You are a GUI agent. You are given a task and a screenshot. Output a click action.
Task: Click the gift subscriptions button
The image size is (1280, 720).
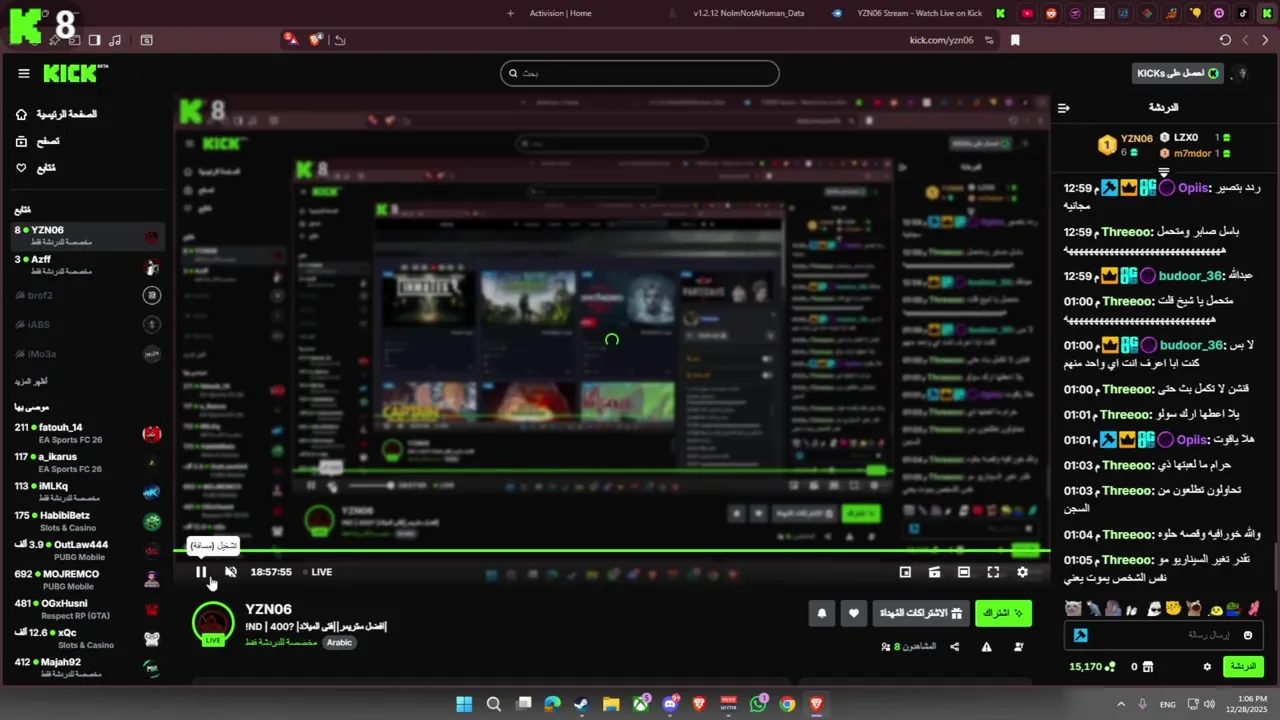pos(920,613)
